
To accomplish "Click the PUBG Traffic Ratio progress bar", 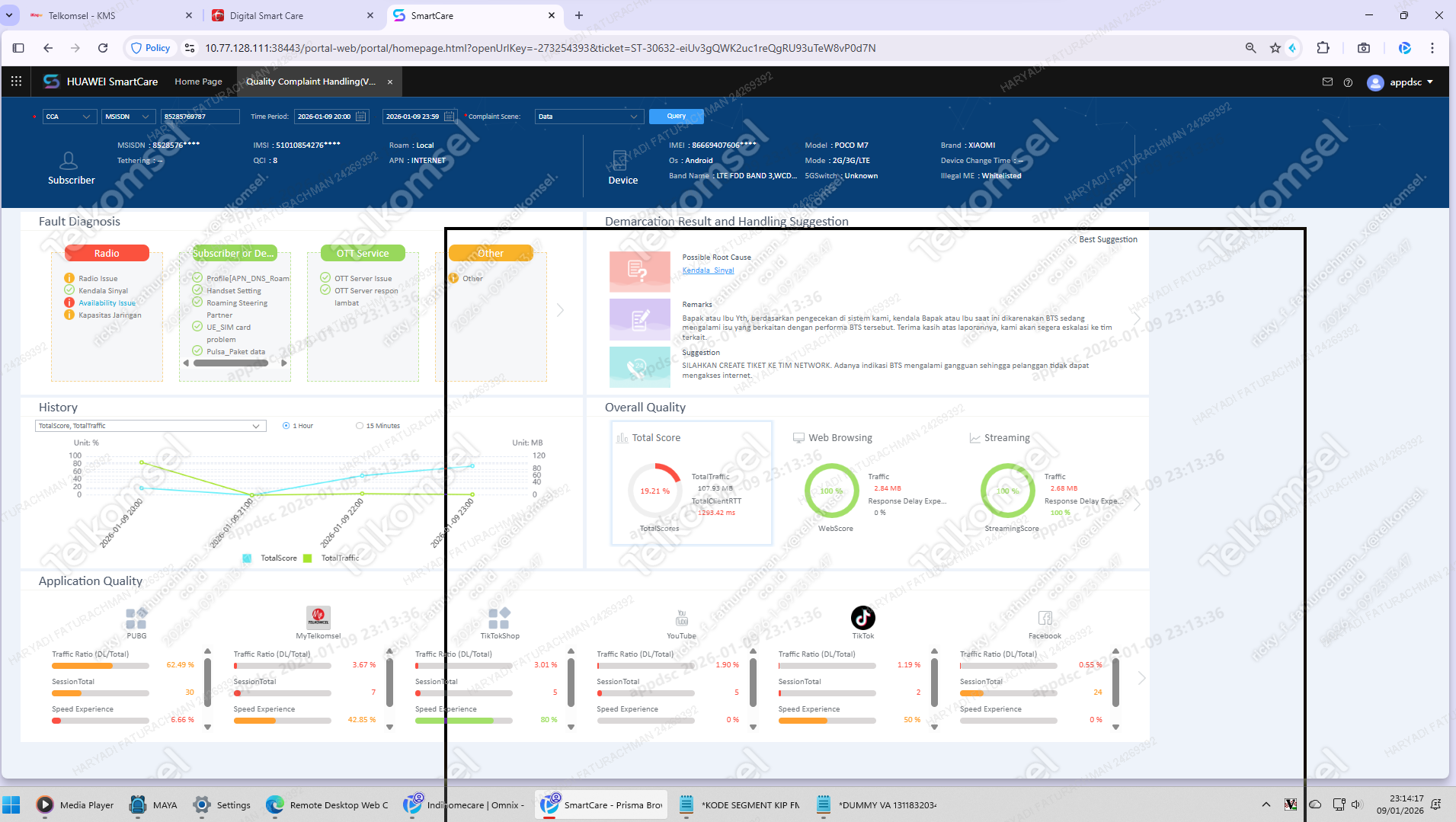I will (101, 666).
